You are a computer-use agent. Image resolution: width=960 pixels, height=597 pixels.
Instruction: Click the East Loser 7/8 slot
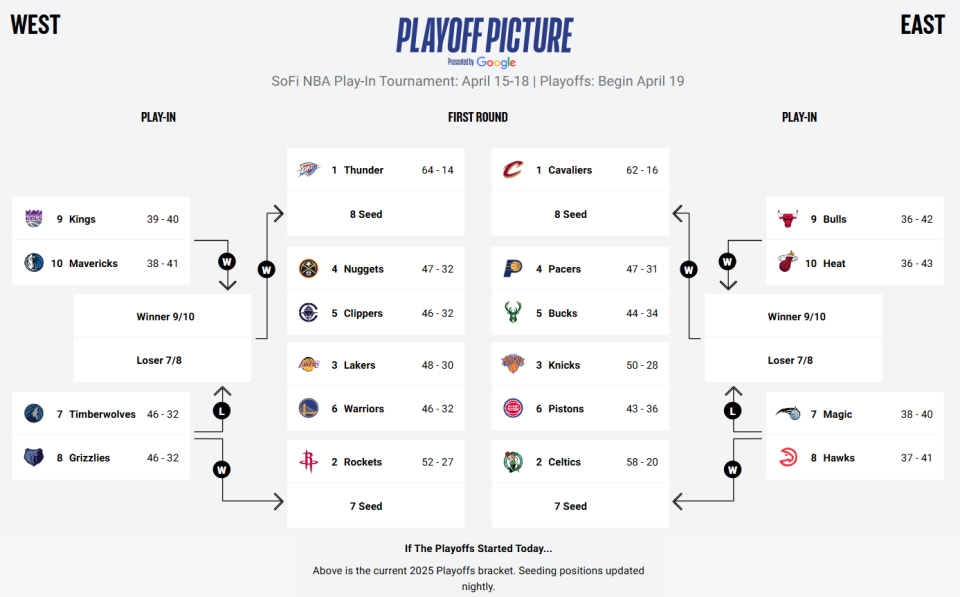(796, 361)
